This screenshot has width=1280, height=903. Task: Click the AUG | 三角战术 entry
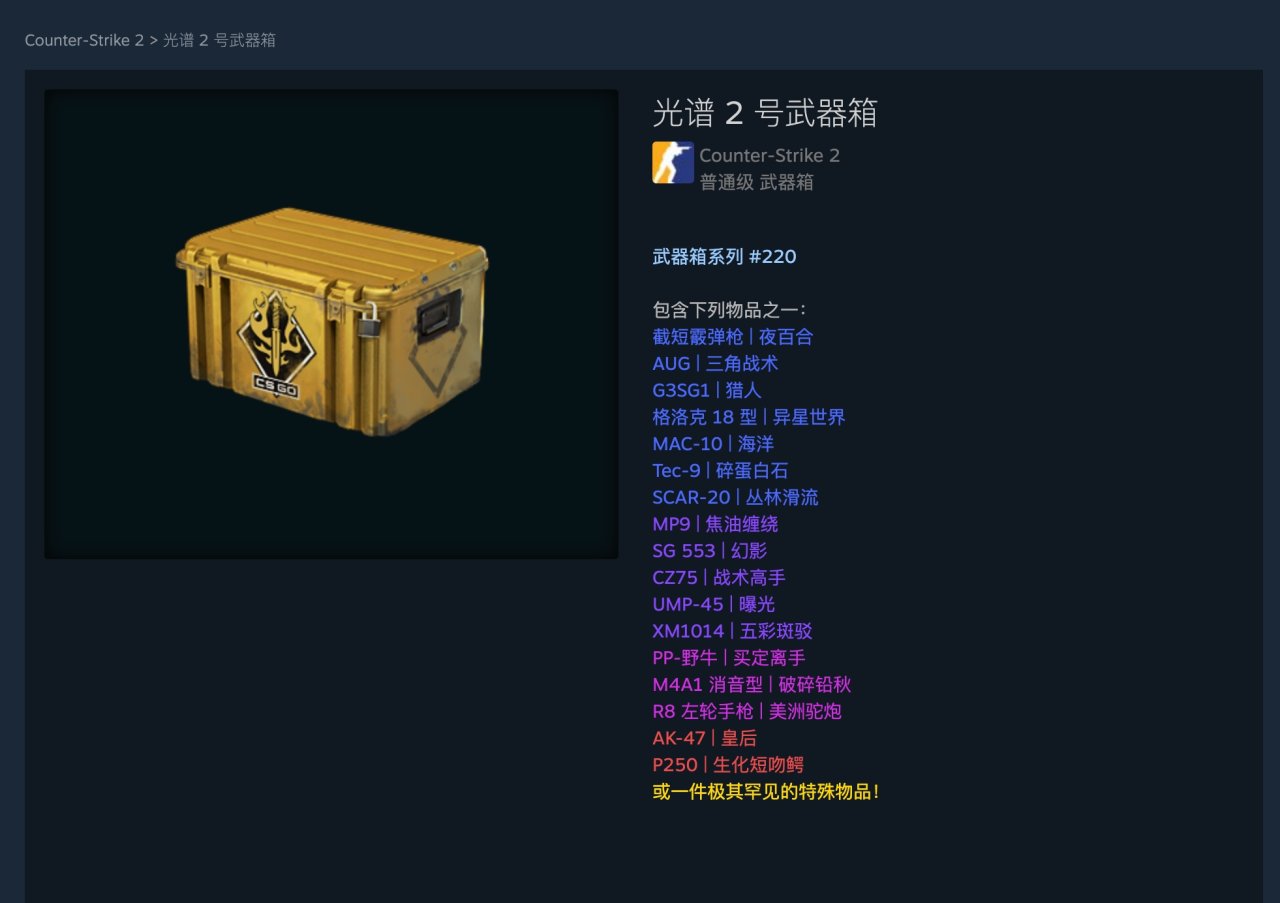point(715,363)
